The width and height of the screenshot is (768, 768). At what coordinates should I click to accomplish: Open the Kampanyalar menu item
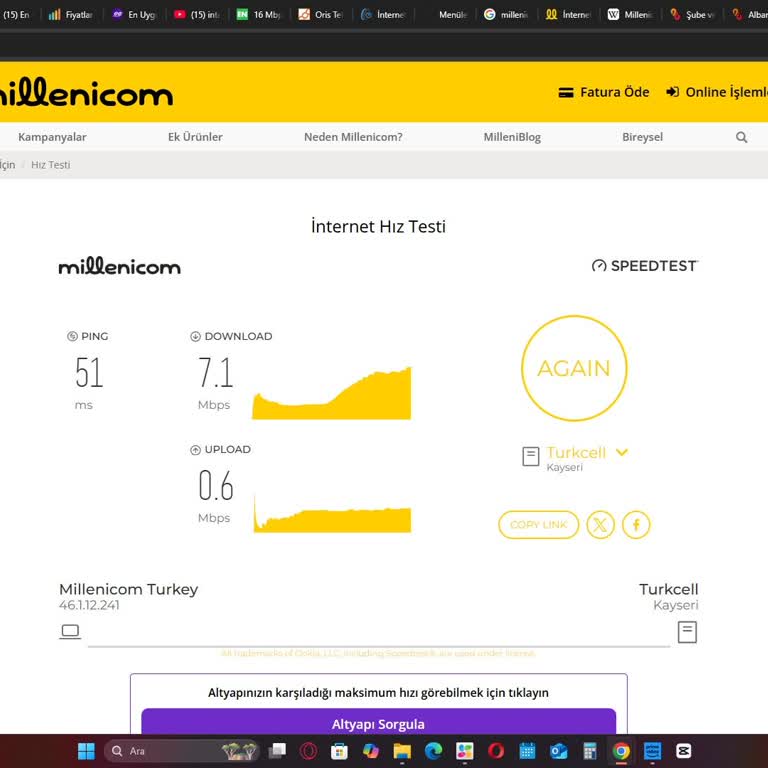(x=52, y=137)
